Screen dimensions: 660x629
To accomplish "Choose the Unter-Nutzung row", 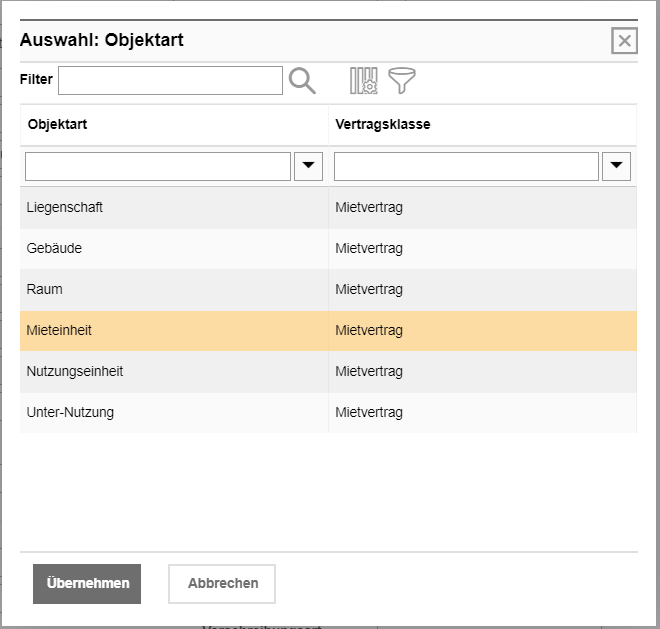I will pyautogui.click(x=70, y=412).
